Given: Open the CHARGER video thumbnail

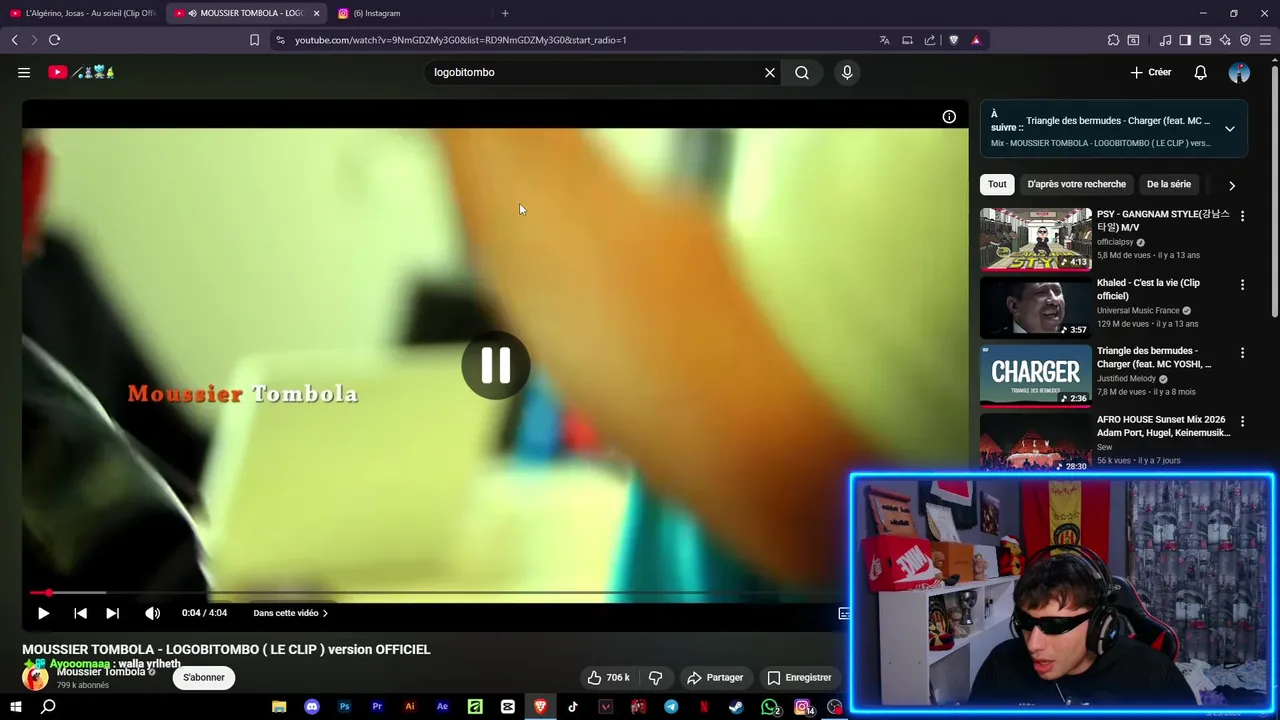Looking at the screenshot, I should [x=1036, y=375].
